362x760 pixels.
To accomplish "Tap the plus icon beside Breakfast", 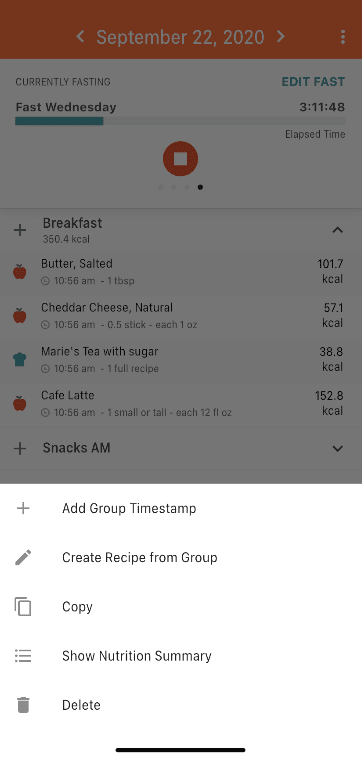I will 20,230.
